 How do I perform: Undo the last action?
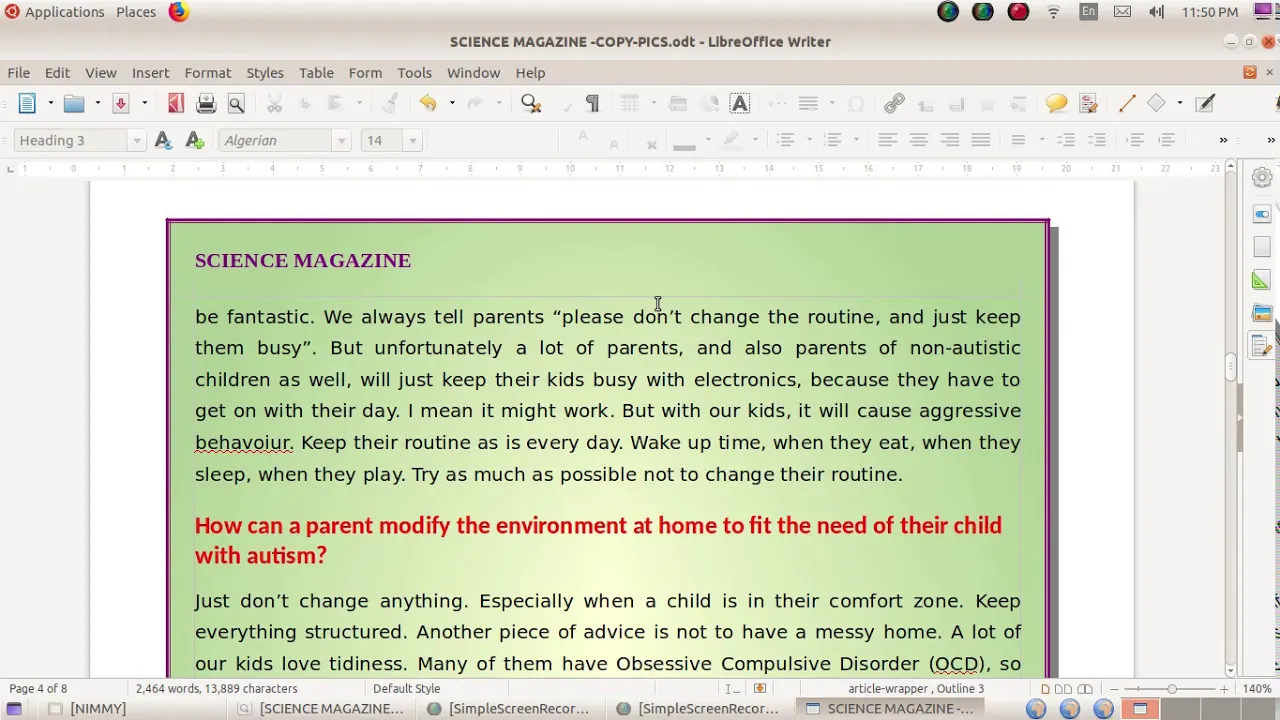pos(428,103)
